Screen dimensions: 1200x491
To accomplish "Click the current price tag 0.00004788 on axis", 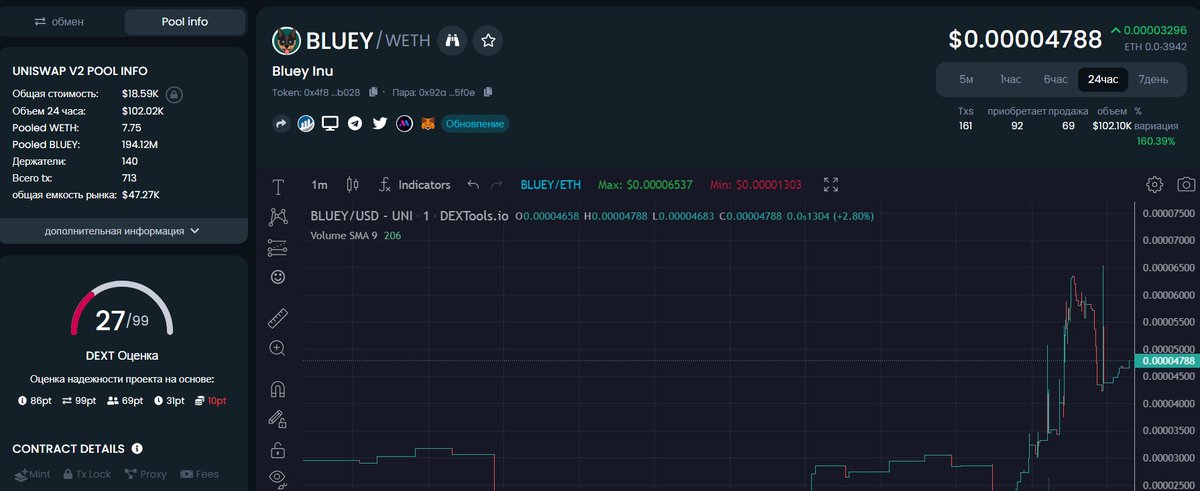I will 1169,361.
